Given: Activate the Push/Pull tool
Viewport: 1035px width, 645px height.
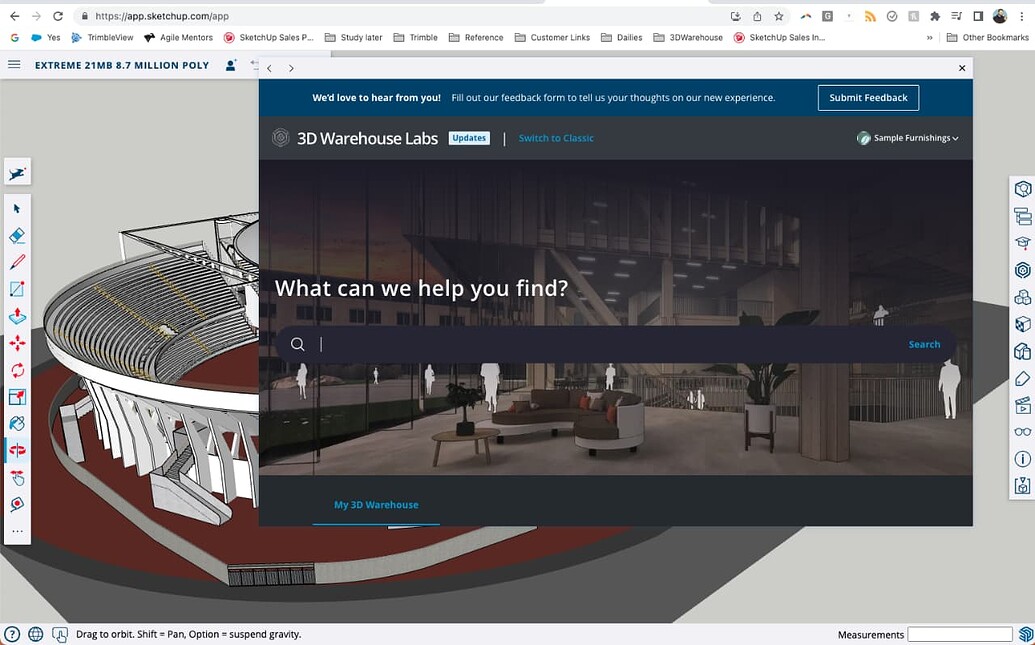Looking at the screenshot, I should (17, 315).
